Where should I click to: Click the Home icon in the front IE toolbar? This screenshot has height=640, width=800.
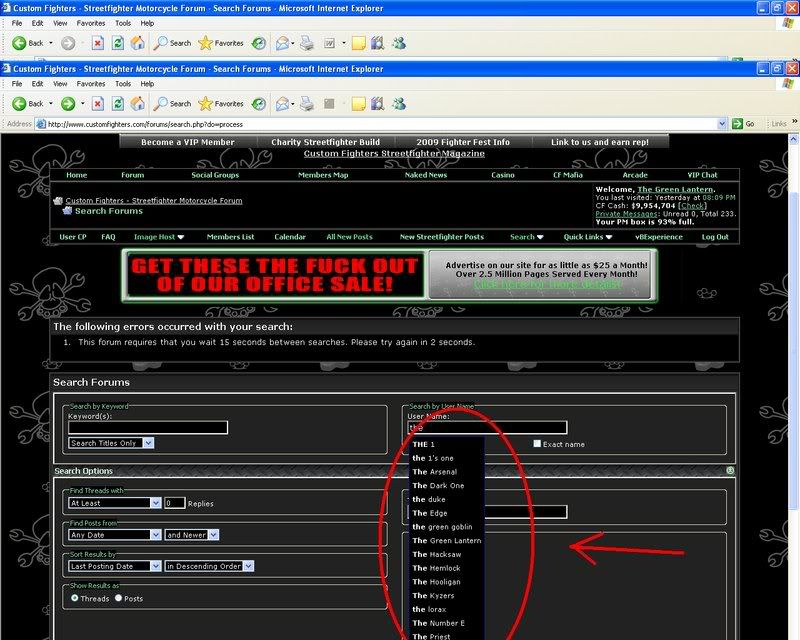(x=138, y=104)
